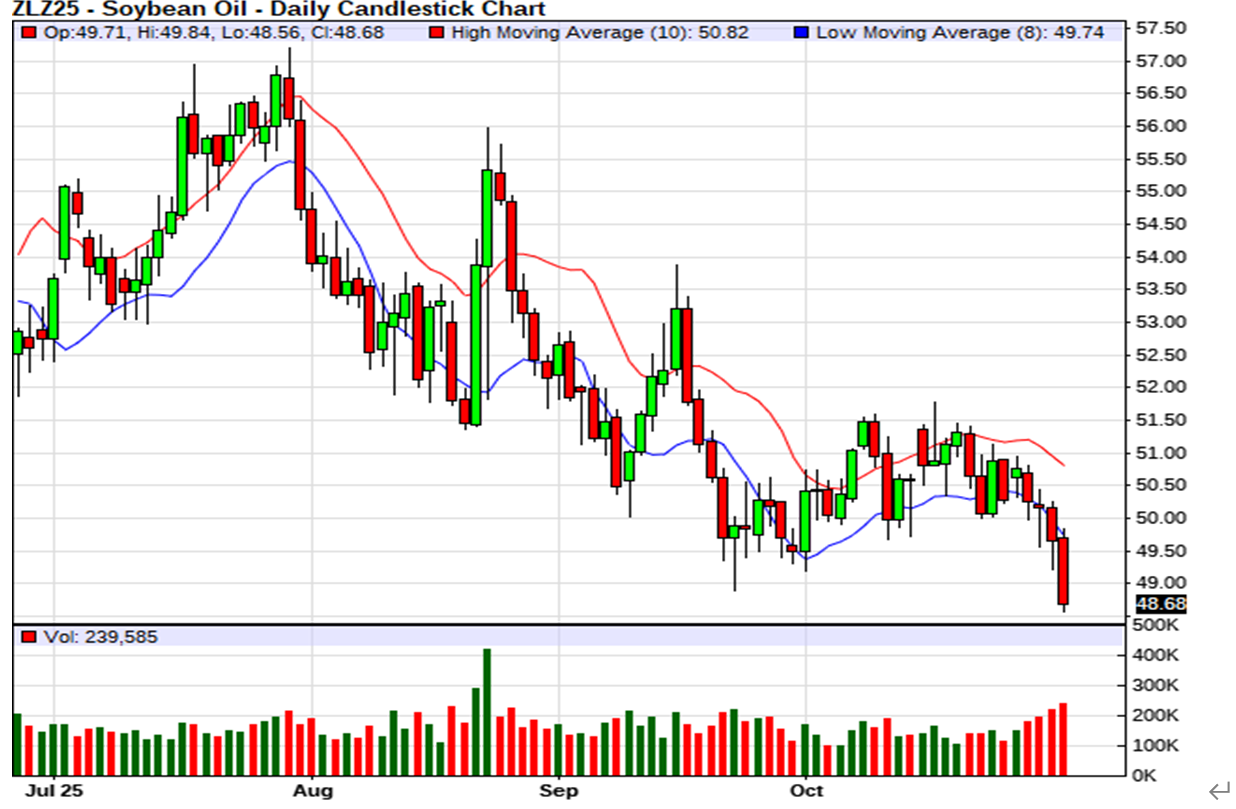The width and height of the screenshot is (1236, 809).
Task: Click the 57.50 price axis label
Action: pos(1161,28)
